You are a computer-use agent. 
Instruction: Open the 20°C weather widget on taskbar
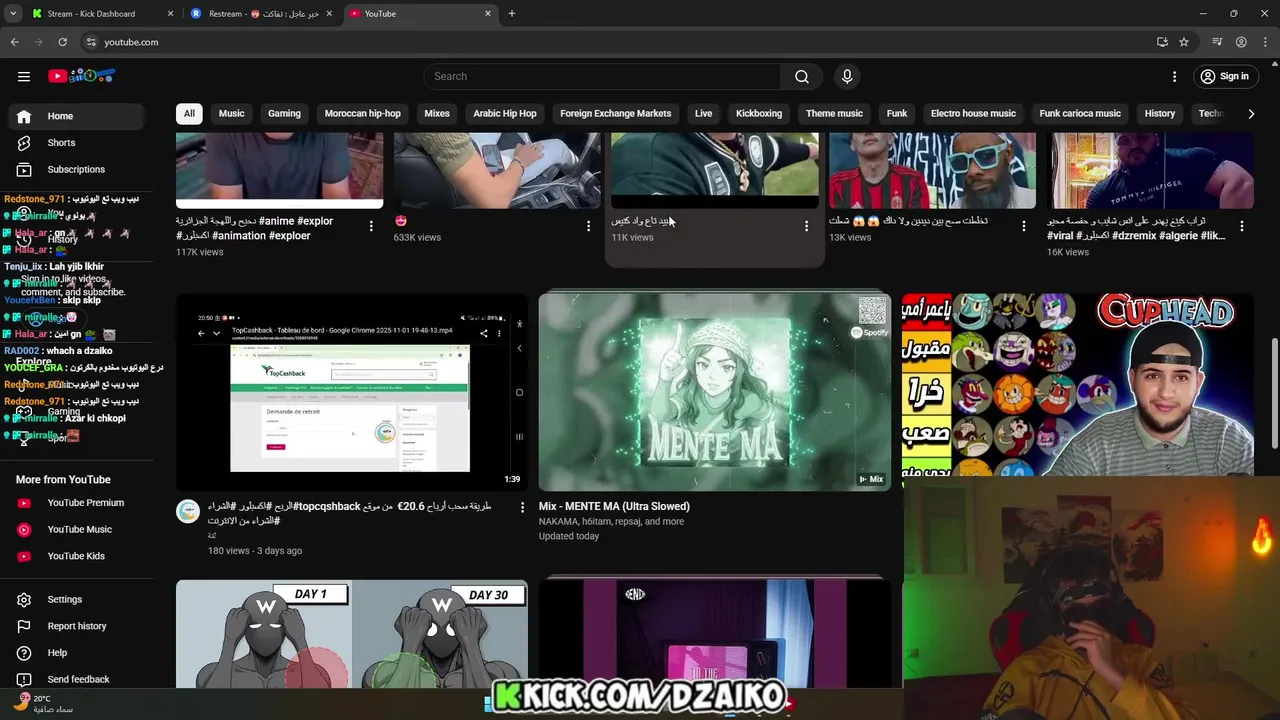click(x=44, y=704)
